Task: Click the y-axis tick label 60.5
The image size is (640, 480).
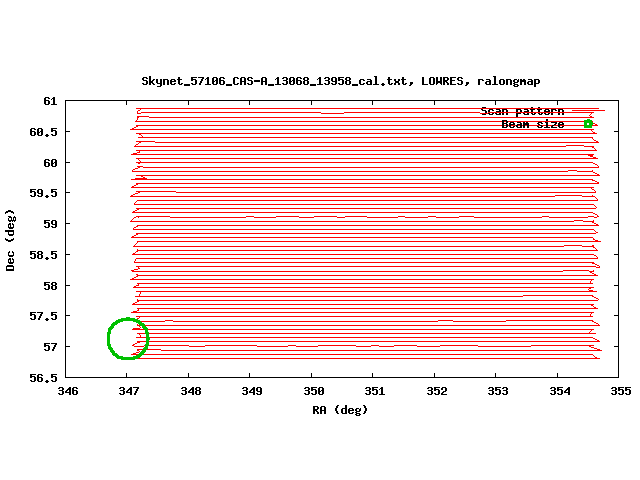Action: [x=43, y=132]
